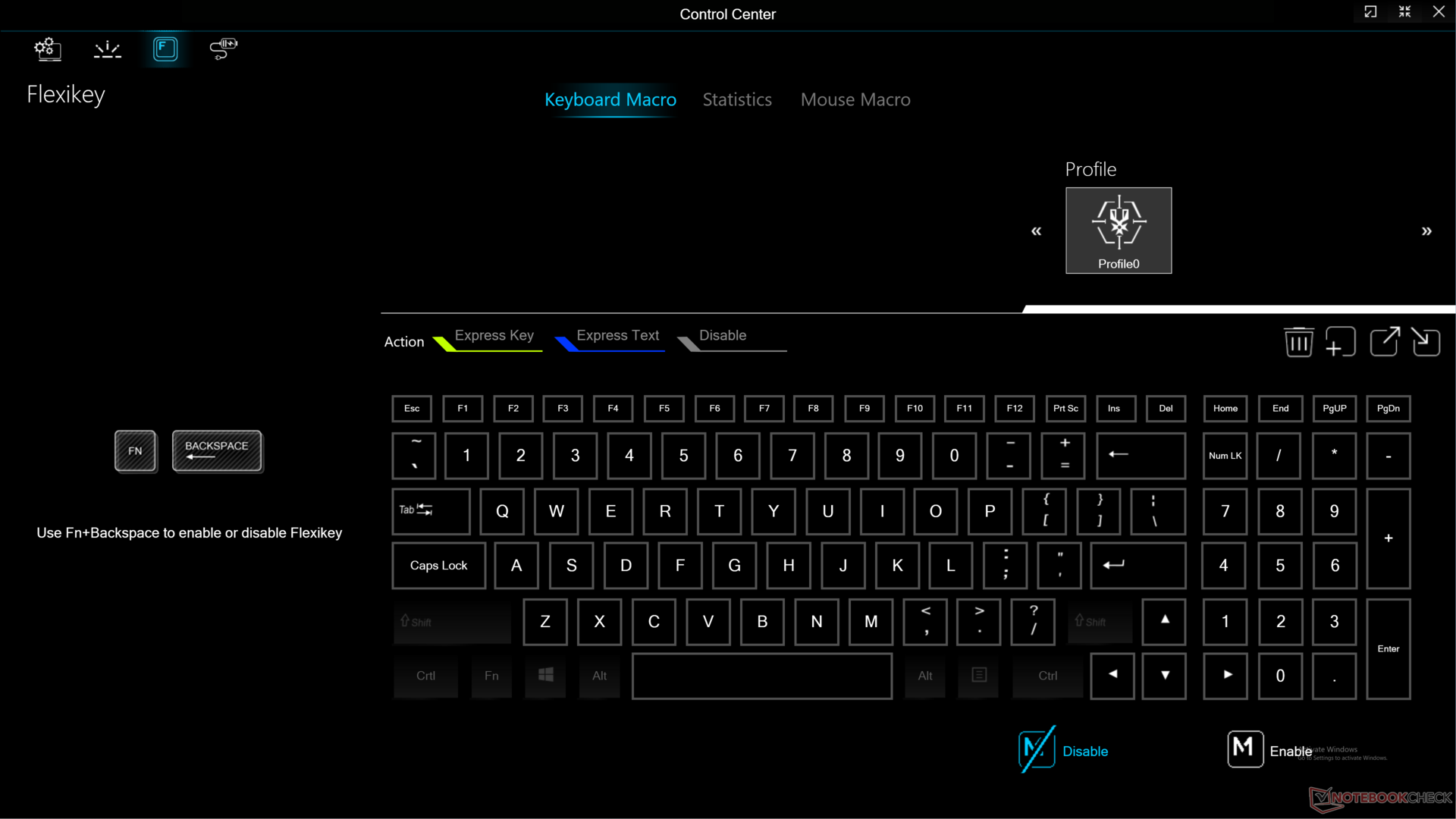Select the Profile0 thumbnail
Screen dimensions: 1456x819
coord(1119,231)
